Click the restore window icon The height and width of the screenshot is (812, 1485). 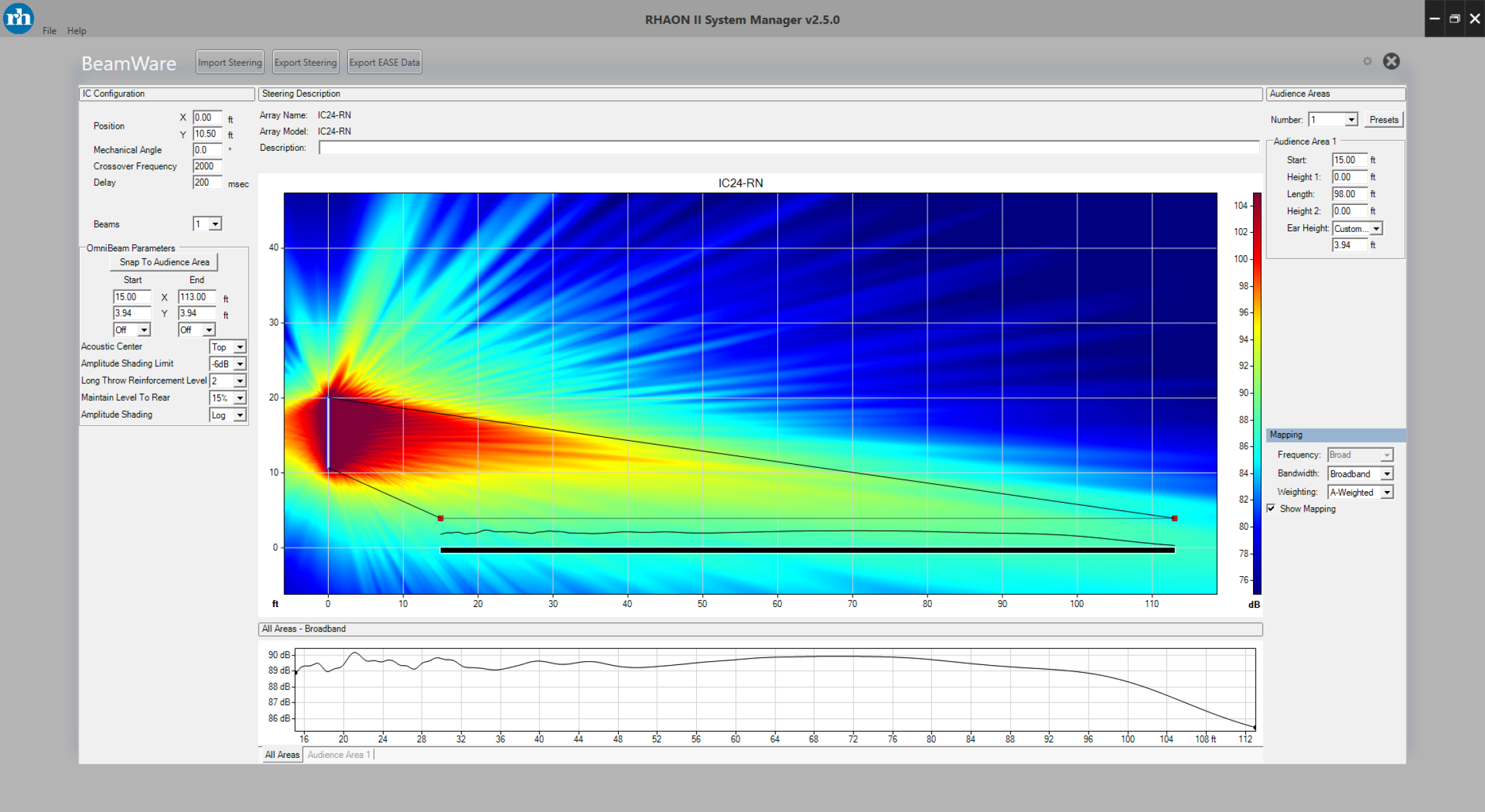[1455, 19]
